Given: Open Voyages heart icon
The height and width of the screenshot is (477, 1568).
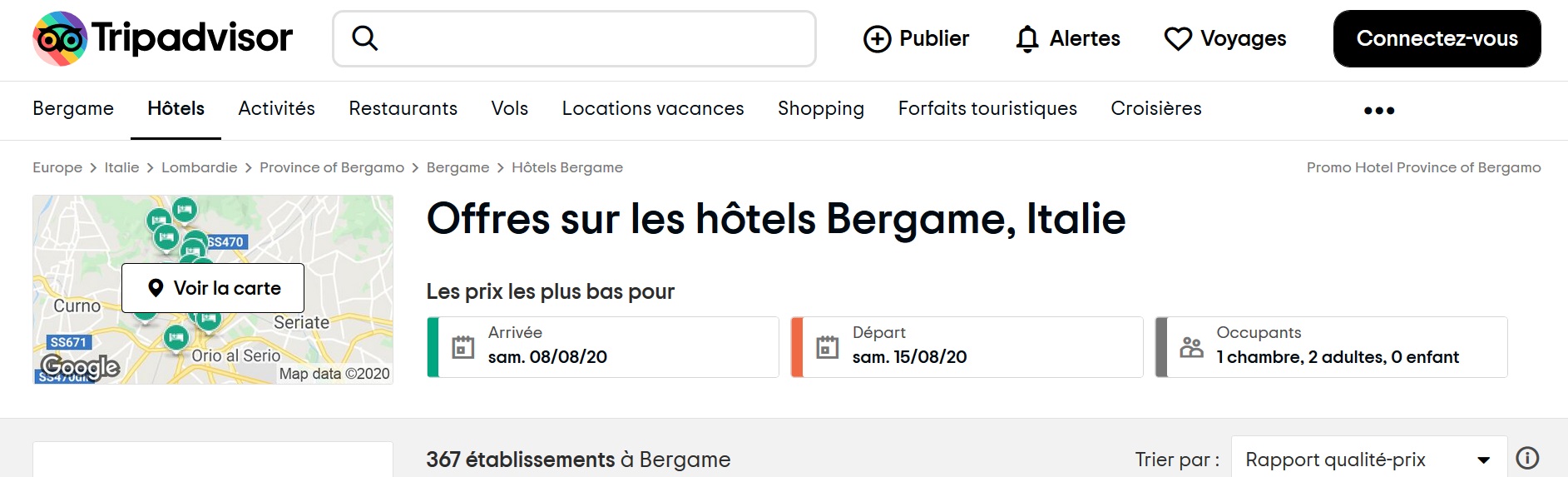Looking at the screenshot, I should [x=1178, y=39].
